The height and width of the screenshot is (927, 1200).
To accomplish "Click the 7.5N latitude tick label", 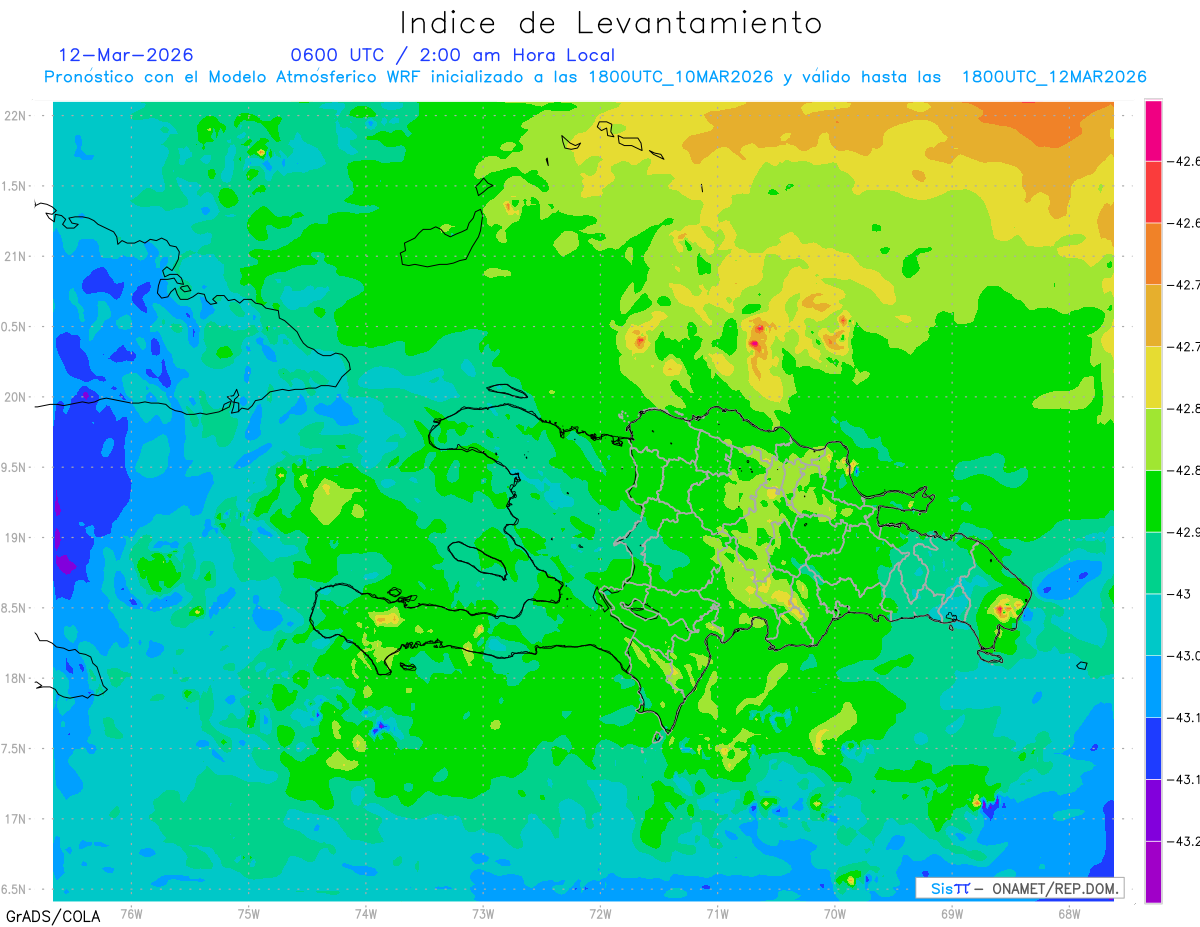I will [14, 749].
